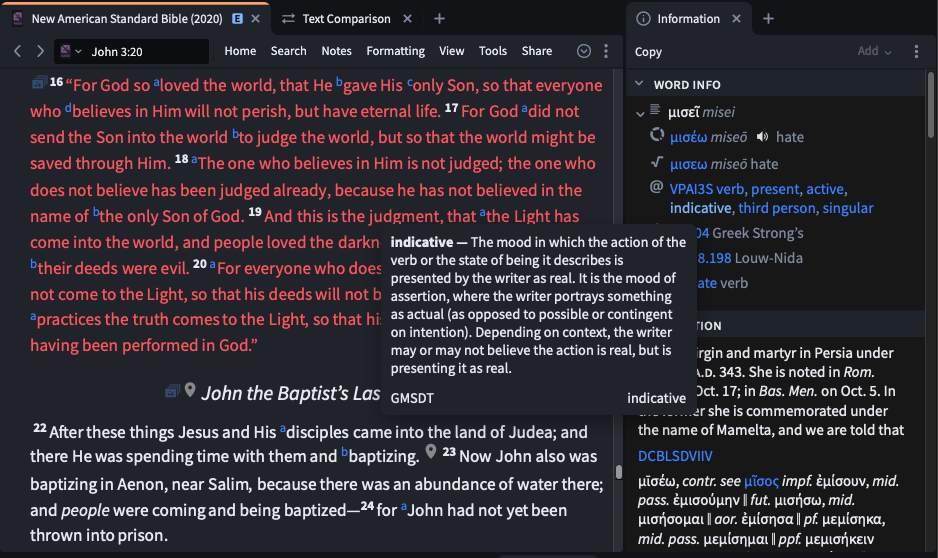Go back with the left arrow button
The height and width of the screenshot is (558, 938).
[x=17, y=51]
